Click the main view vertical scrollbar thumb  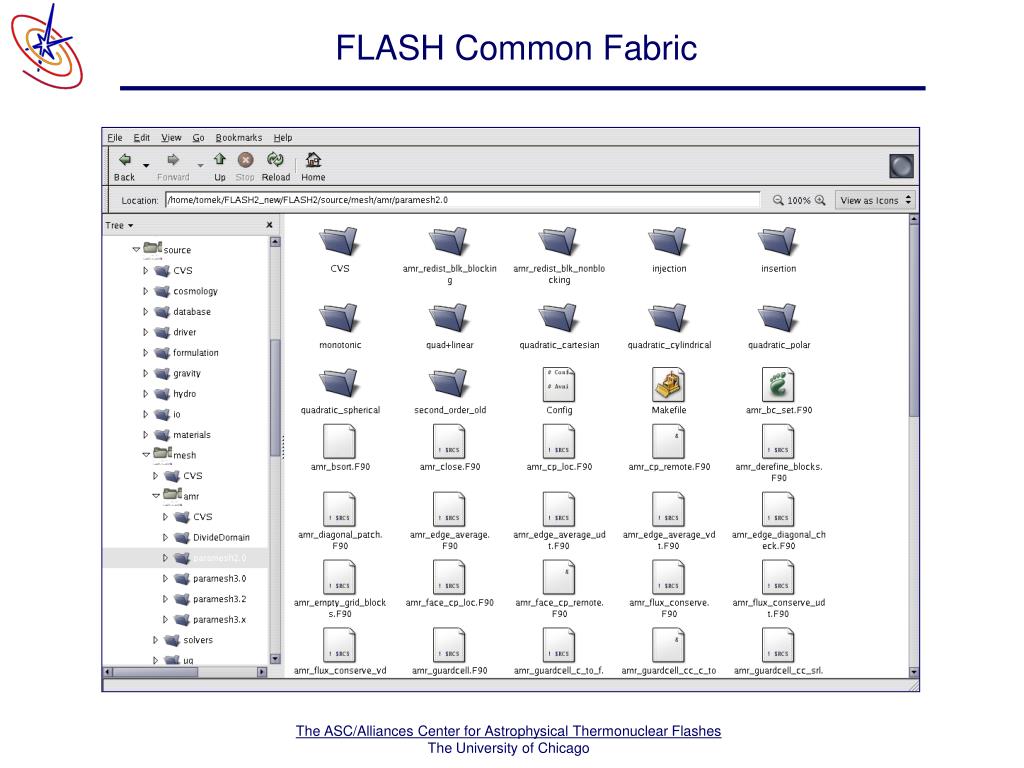914,320
